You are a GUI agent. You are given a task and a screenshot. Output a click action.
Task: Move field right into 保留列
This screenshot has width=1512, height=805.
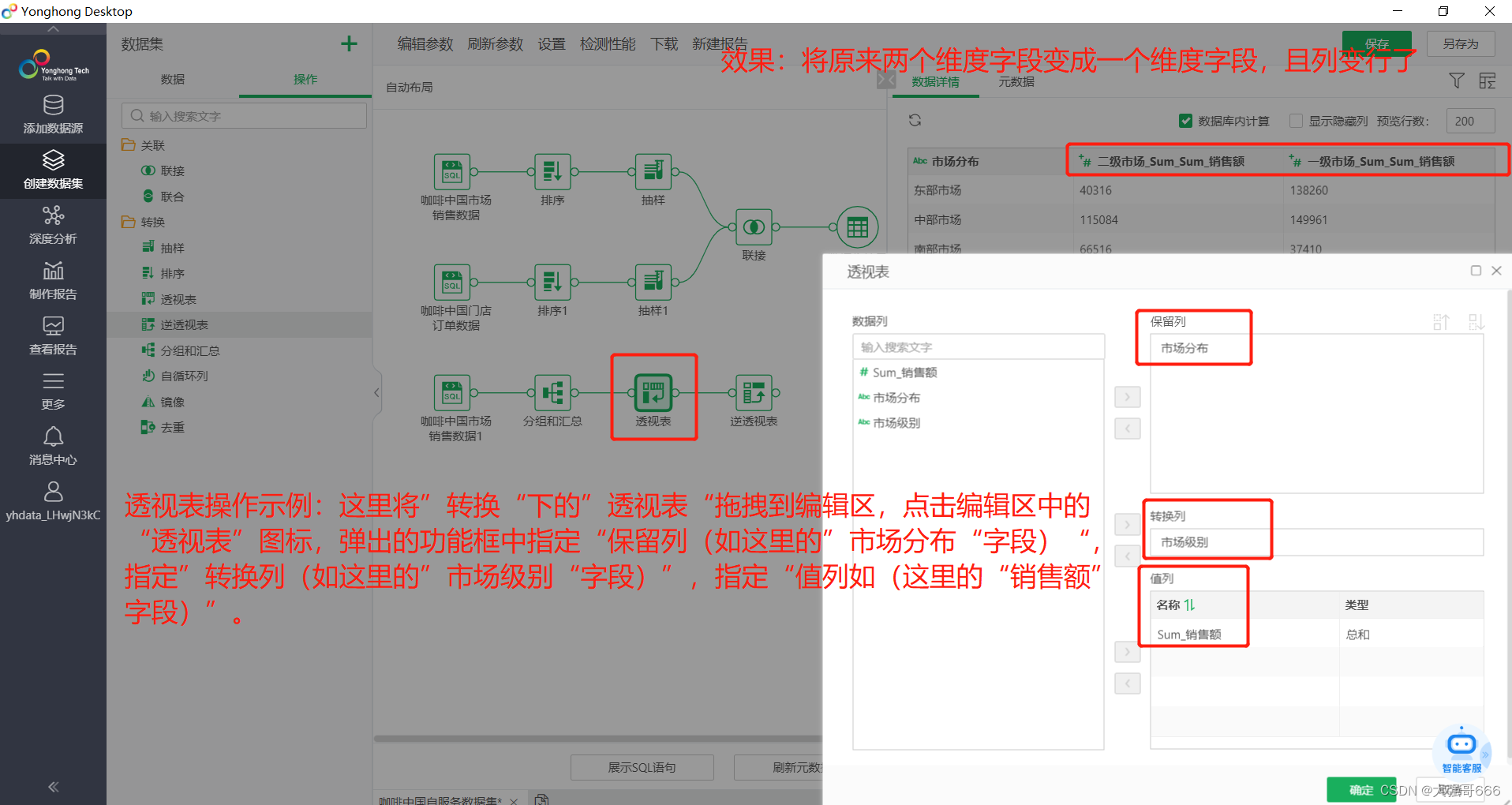coord(1128,396)
